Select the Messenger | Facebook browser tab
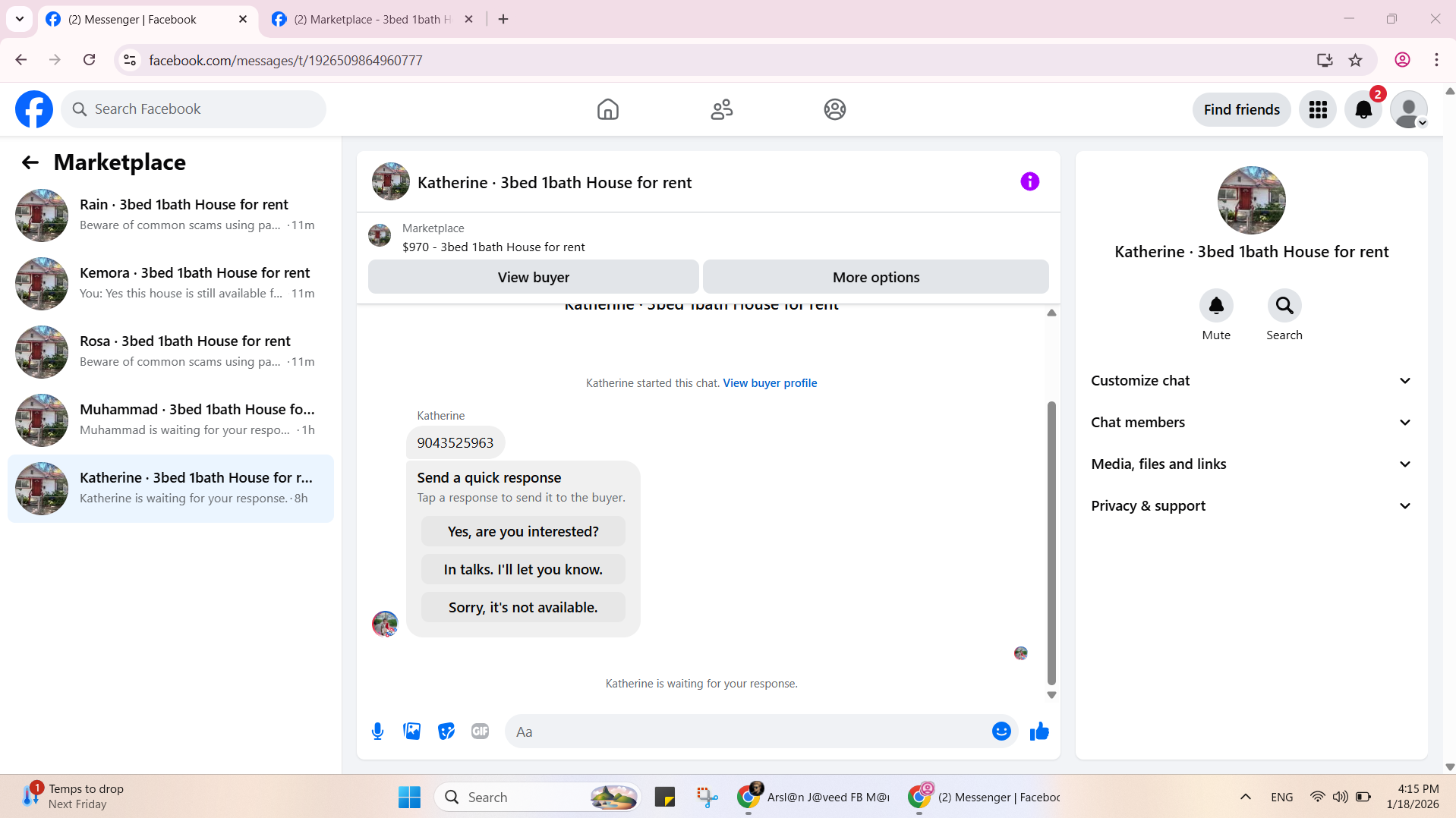Image resolution: width=1456 pixels, height=818 pixels. [x=148, y=19]
